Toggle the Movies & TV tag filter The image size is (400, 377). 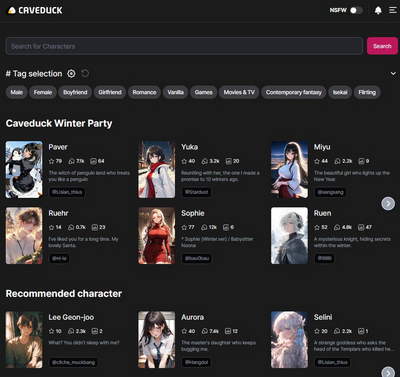239,92
